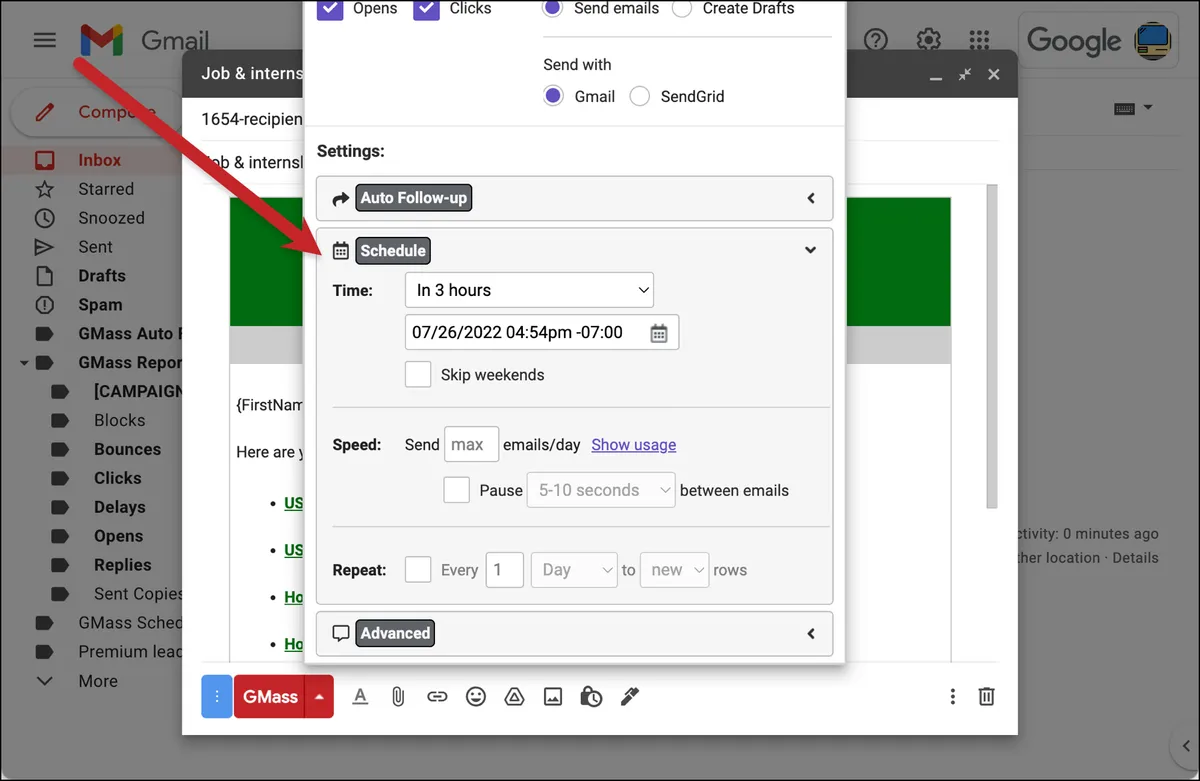Toggle the Opens tracking checkbox
Viewport: 1200px width, 781px height.
[330, 8]
